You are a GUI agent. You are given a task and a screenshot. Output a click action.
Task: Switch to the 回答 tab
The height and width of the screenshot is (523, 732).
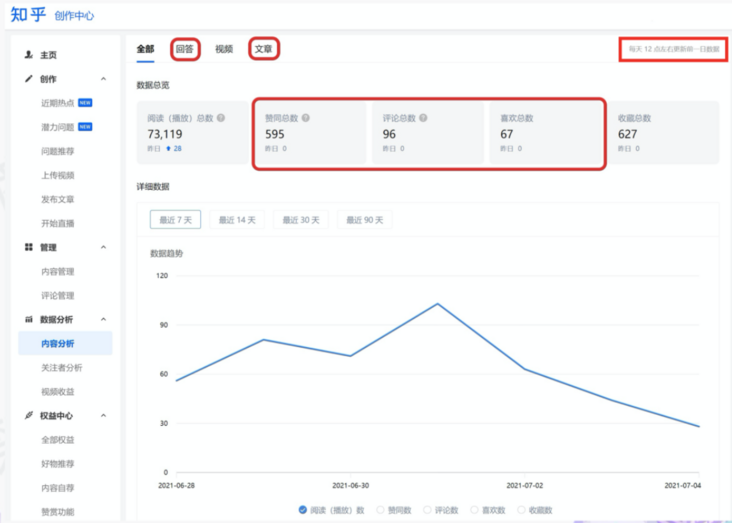click(x=185, y=49)
